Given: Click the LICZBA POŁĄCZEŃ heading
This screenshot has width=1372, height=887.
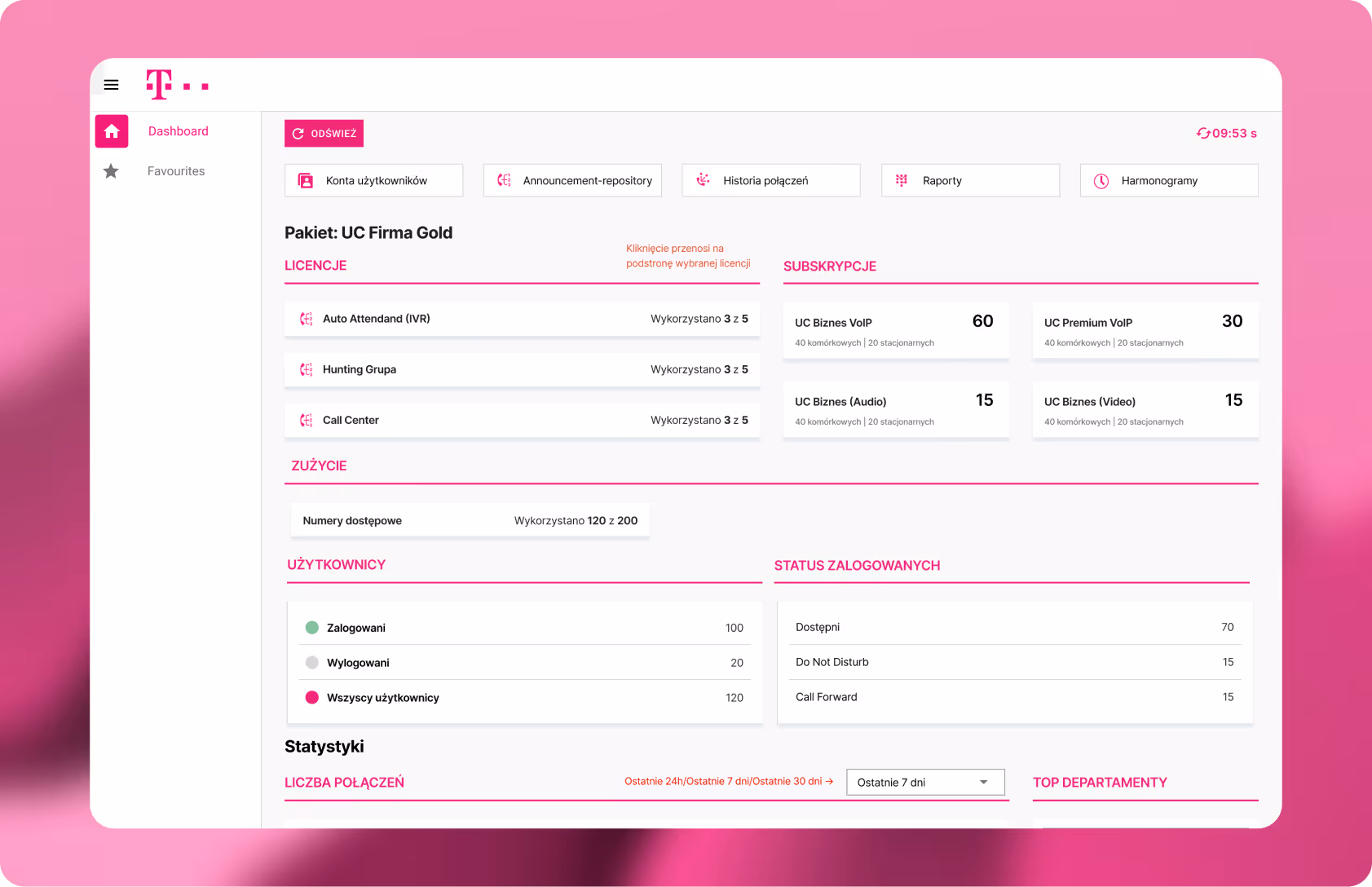Looking at the screenshot, I should coord(344,783).
